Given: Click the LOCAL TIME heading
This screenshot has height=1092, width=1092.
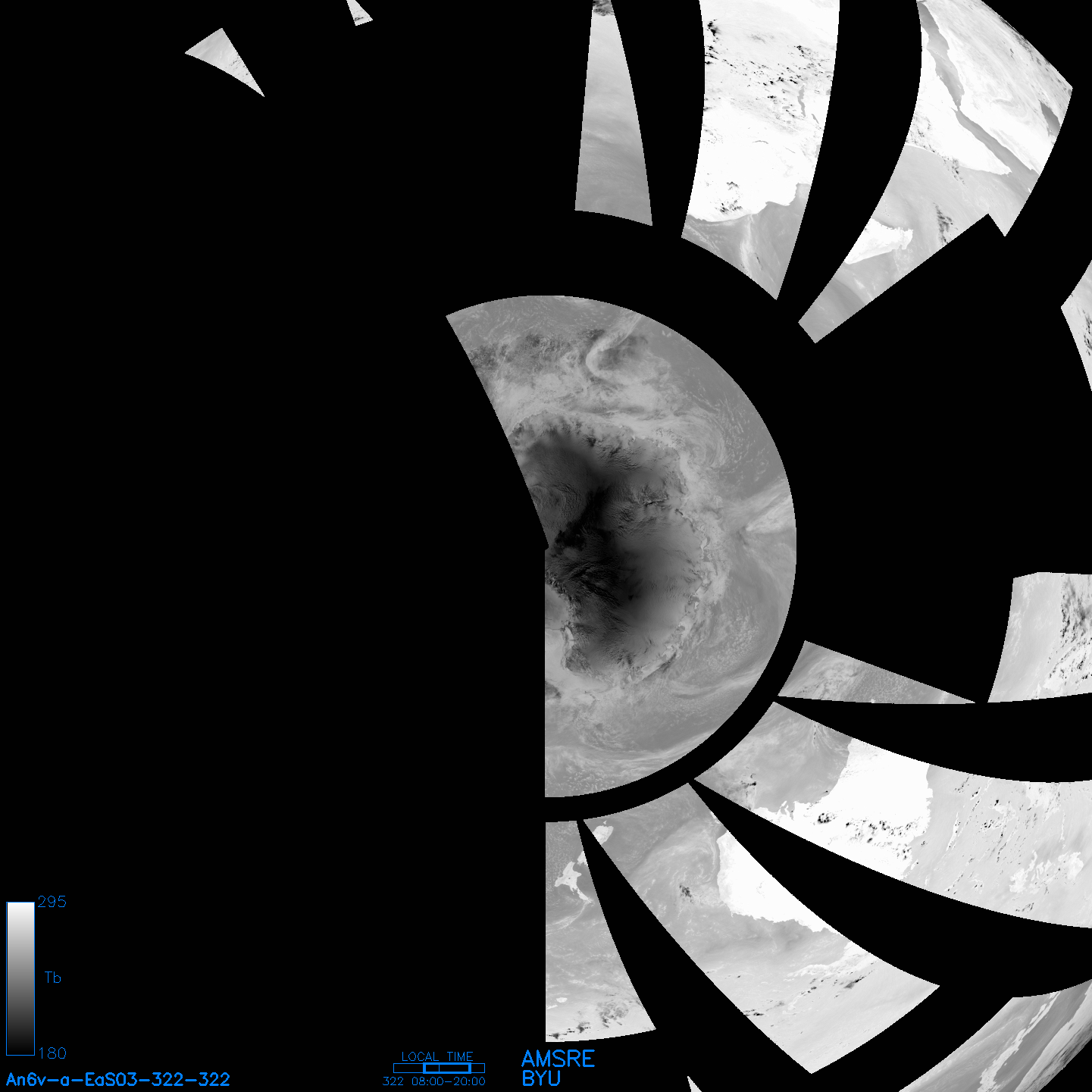Looking at the screenshot, I should coord(437,1056).
